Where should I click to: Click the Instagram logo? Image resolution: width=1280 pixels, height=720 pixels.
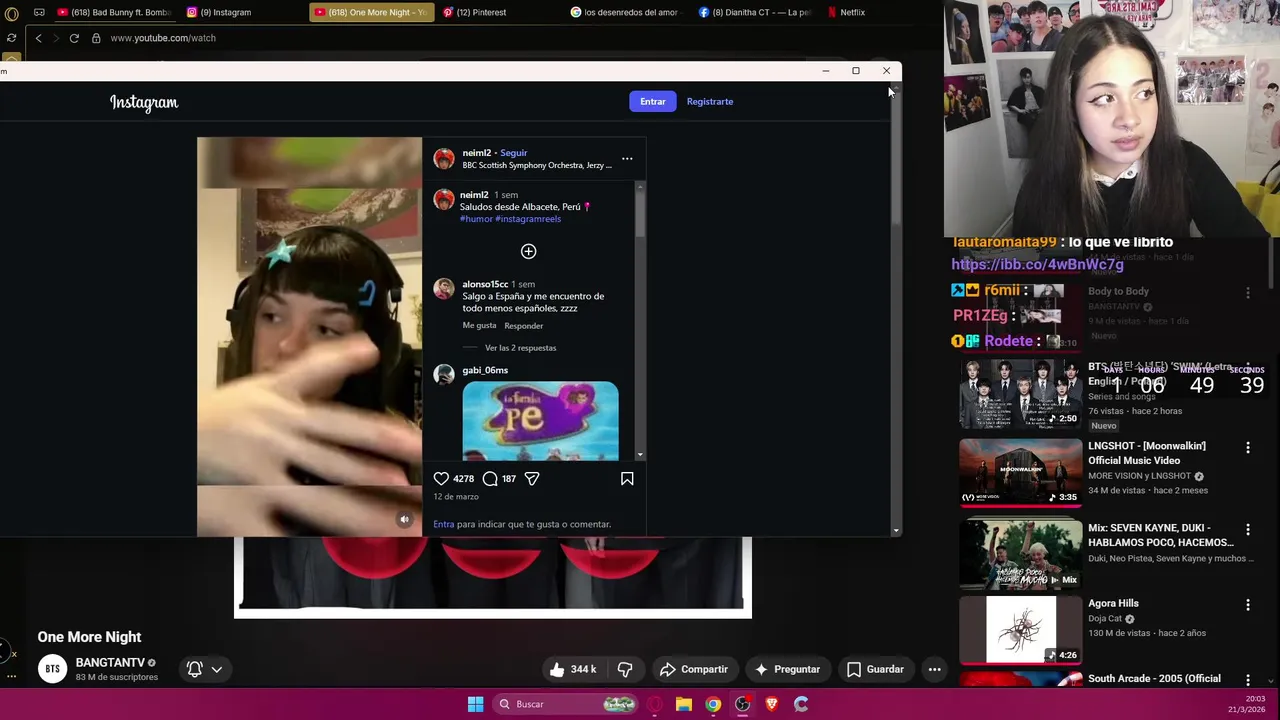144,102
